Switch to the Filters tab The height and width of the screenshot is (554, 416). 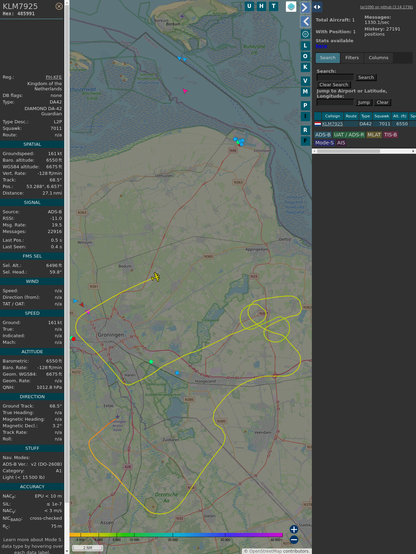tap(352, 58)
